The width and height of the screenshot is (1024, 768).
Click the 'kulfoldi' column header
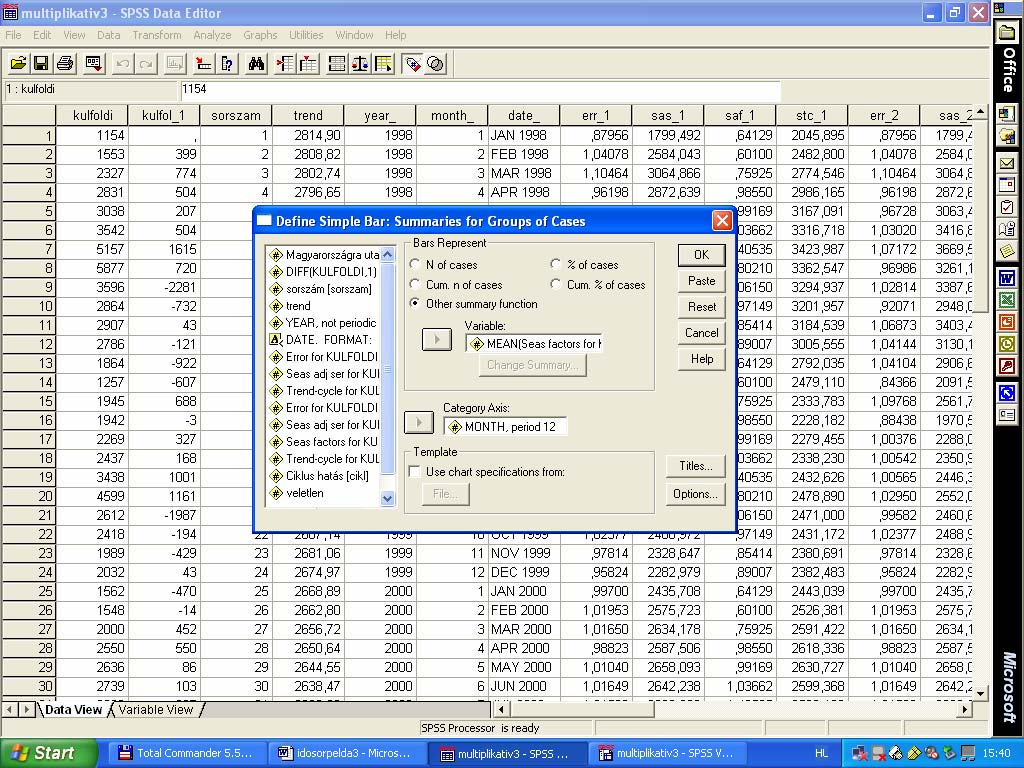click(x=93, y=116)
